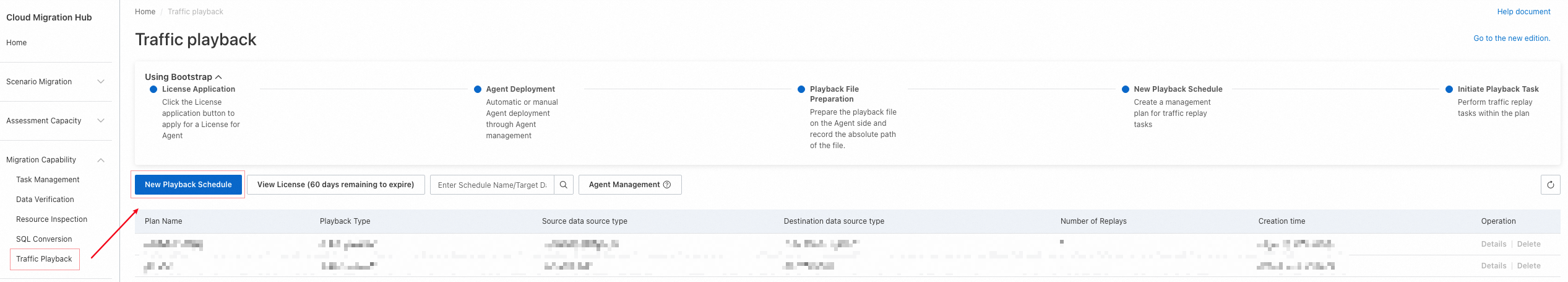Open Task Management in sidebar
This screenshot has width=1568, height=282.
(48, 180)
